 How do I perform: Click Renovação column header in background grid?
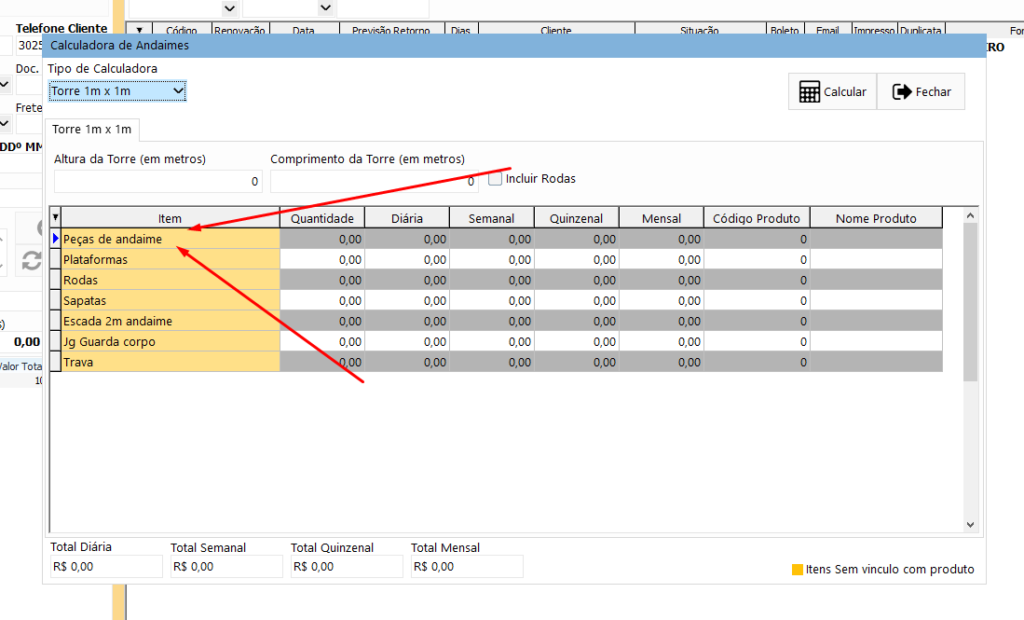click(x=240, y=30)
